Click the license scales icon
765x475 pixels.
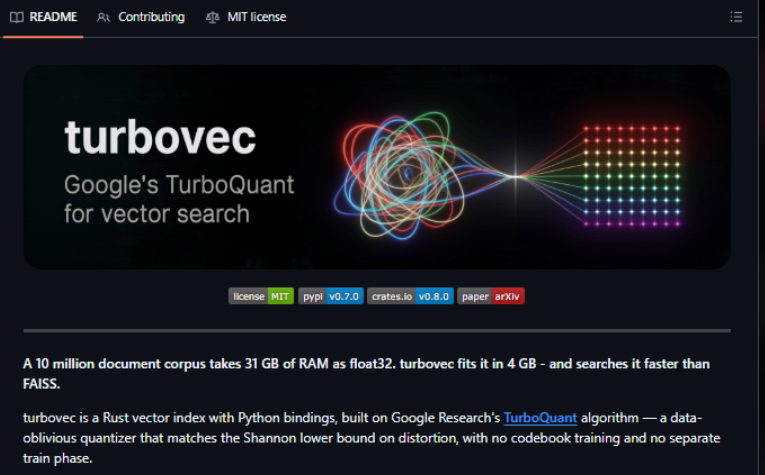213,18
